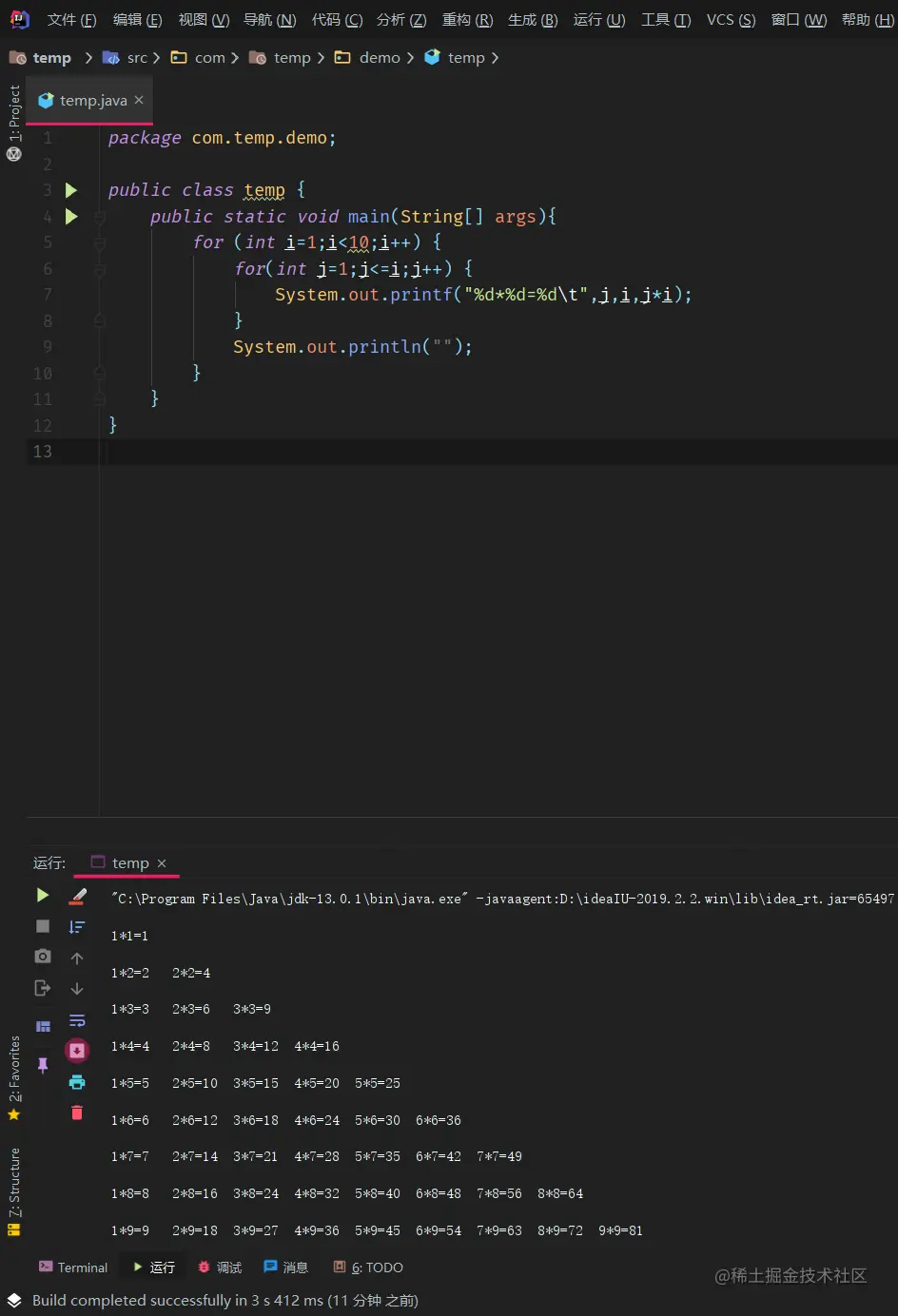Open the 6: TODO tool window
The height and width of the screenshot is (1316, 898).
(x=368, y=1268)
